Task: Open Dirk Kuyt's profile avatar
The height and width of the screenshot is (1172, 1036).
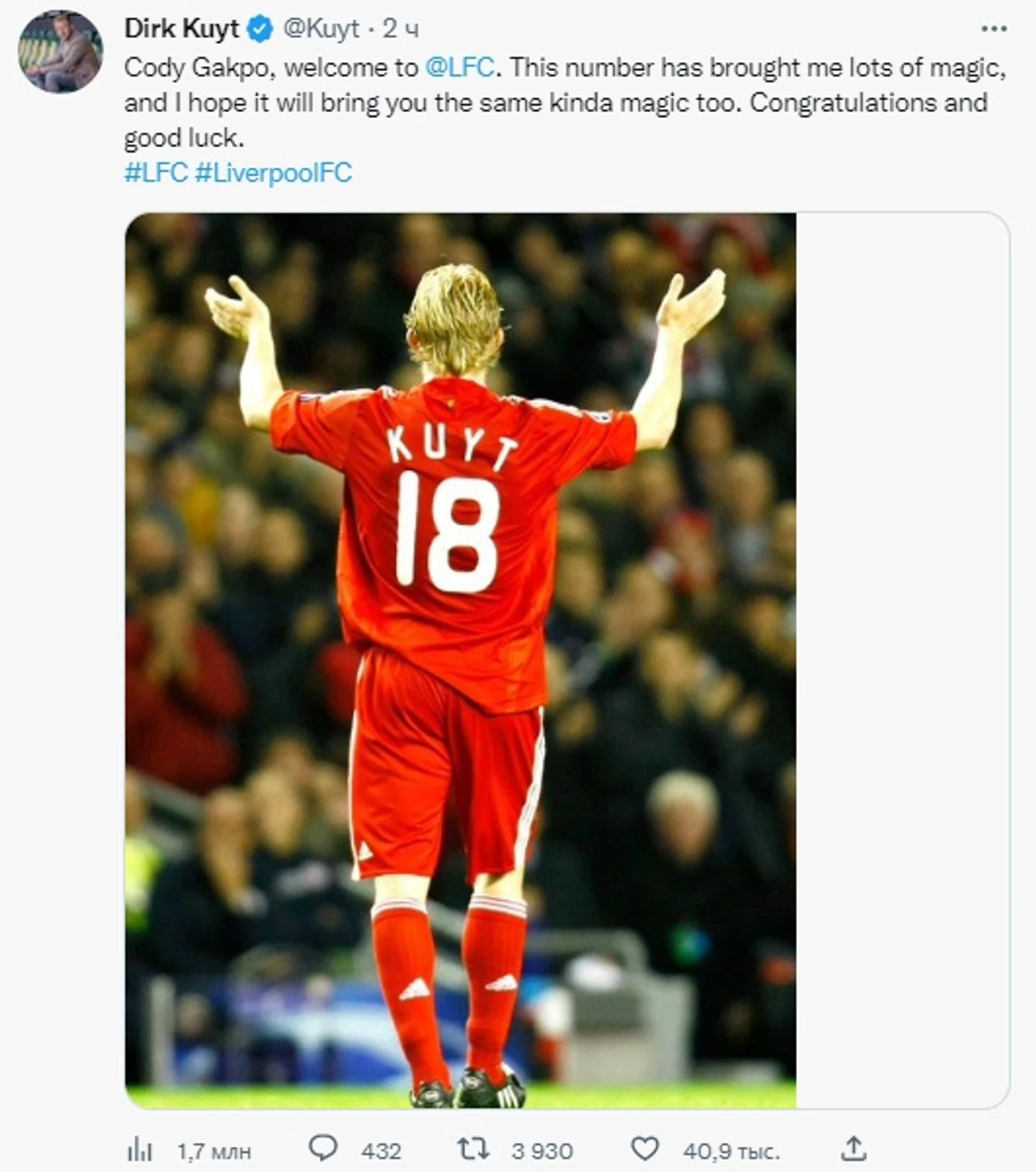Action: [60, 51]
